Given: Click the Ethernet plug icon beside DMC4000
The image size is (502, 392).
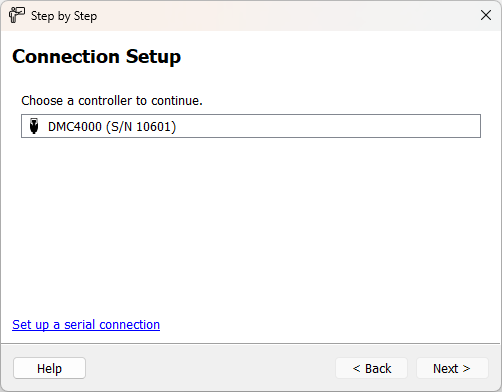Looking at the screenshot, I should point(34,126).
